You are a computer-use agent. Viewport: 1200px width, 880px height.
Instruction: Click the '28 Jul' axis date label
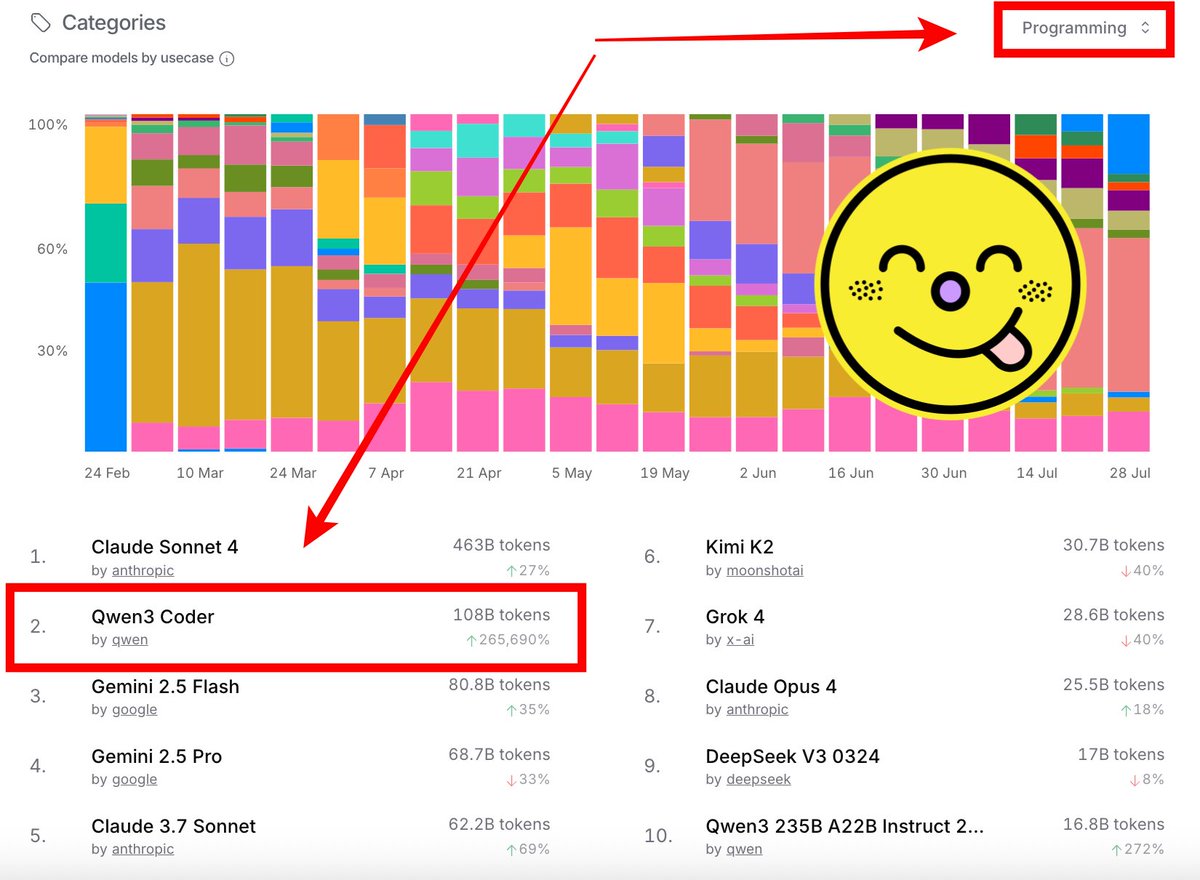[x=1129, y=473]
